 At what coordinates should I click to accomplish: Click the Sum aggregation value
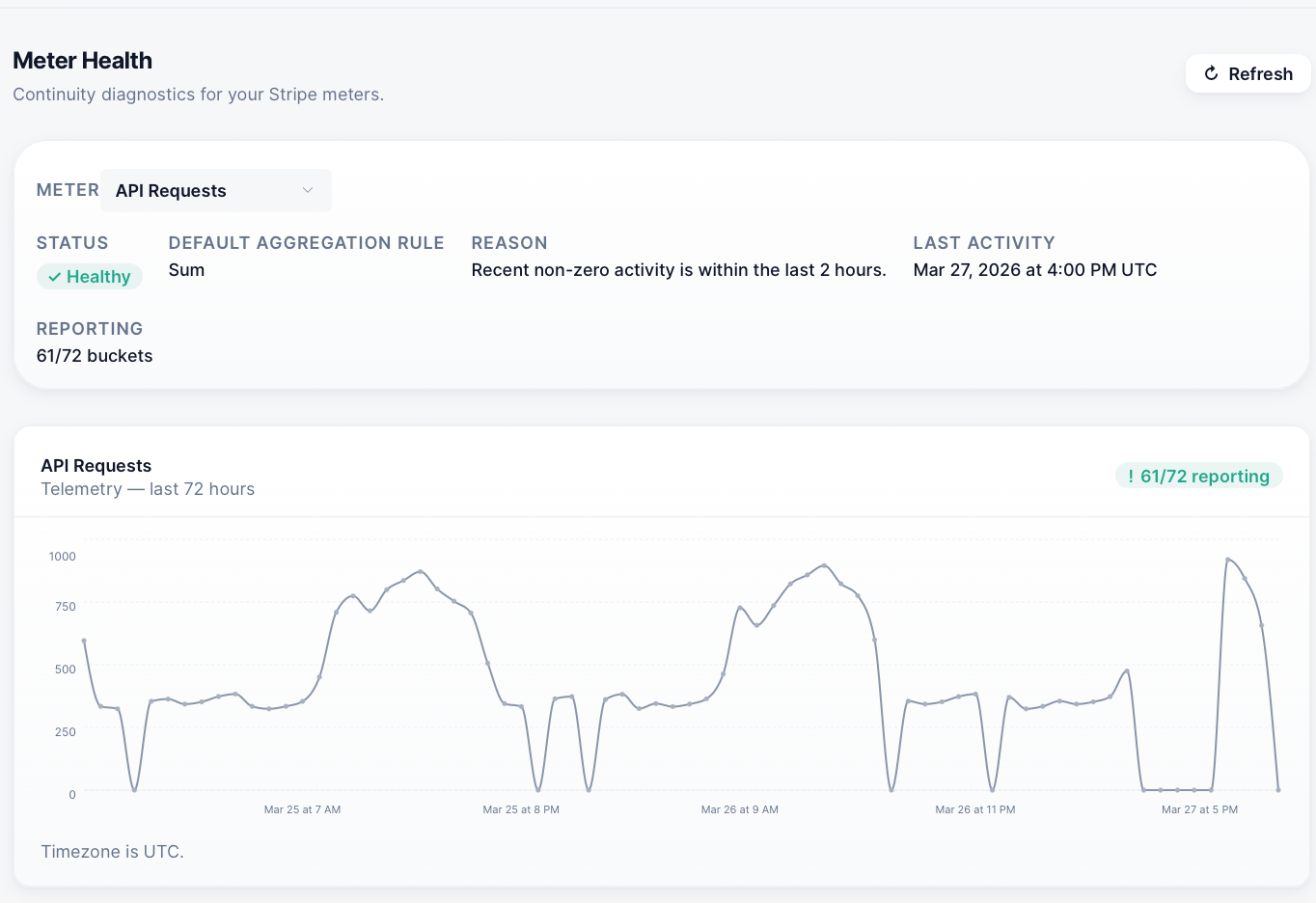tap(186, 270)
